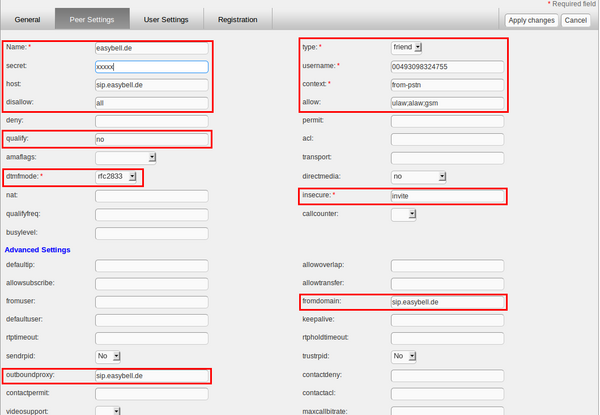Open the trustrpid dropdown
This screenshot has height=415, width=600.
[x=404, y=356]
